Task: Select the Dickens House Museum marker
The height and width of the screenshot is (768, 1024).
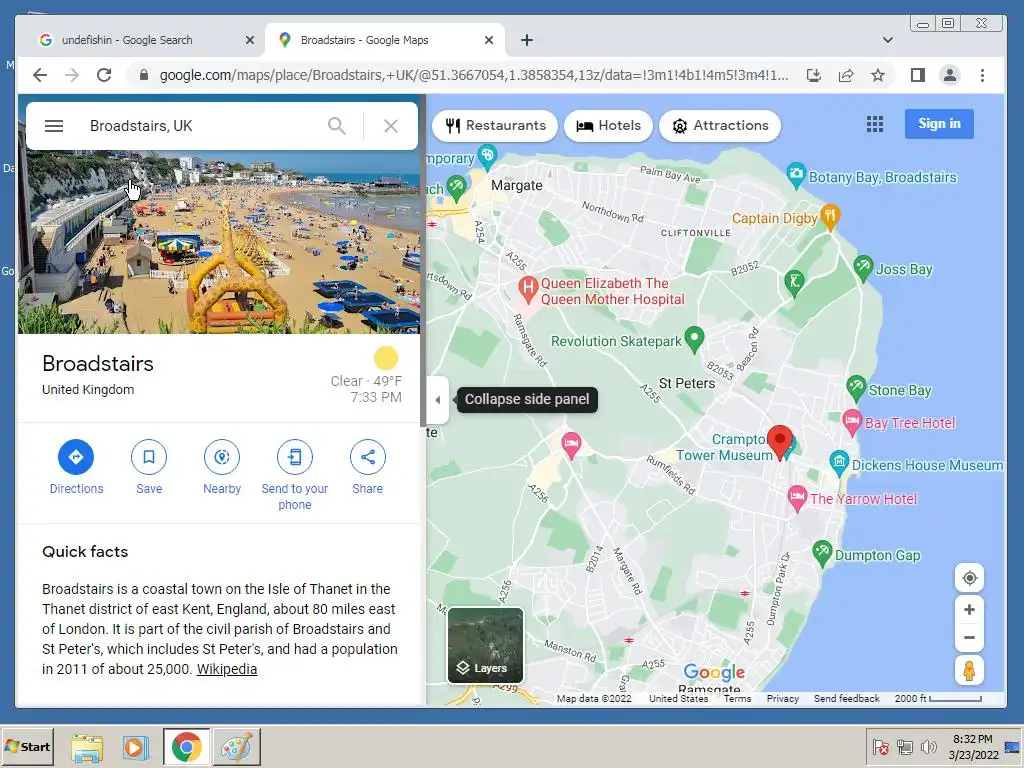Action: pyautogui.click(x=839, y=463)
